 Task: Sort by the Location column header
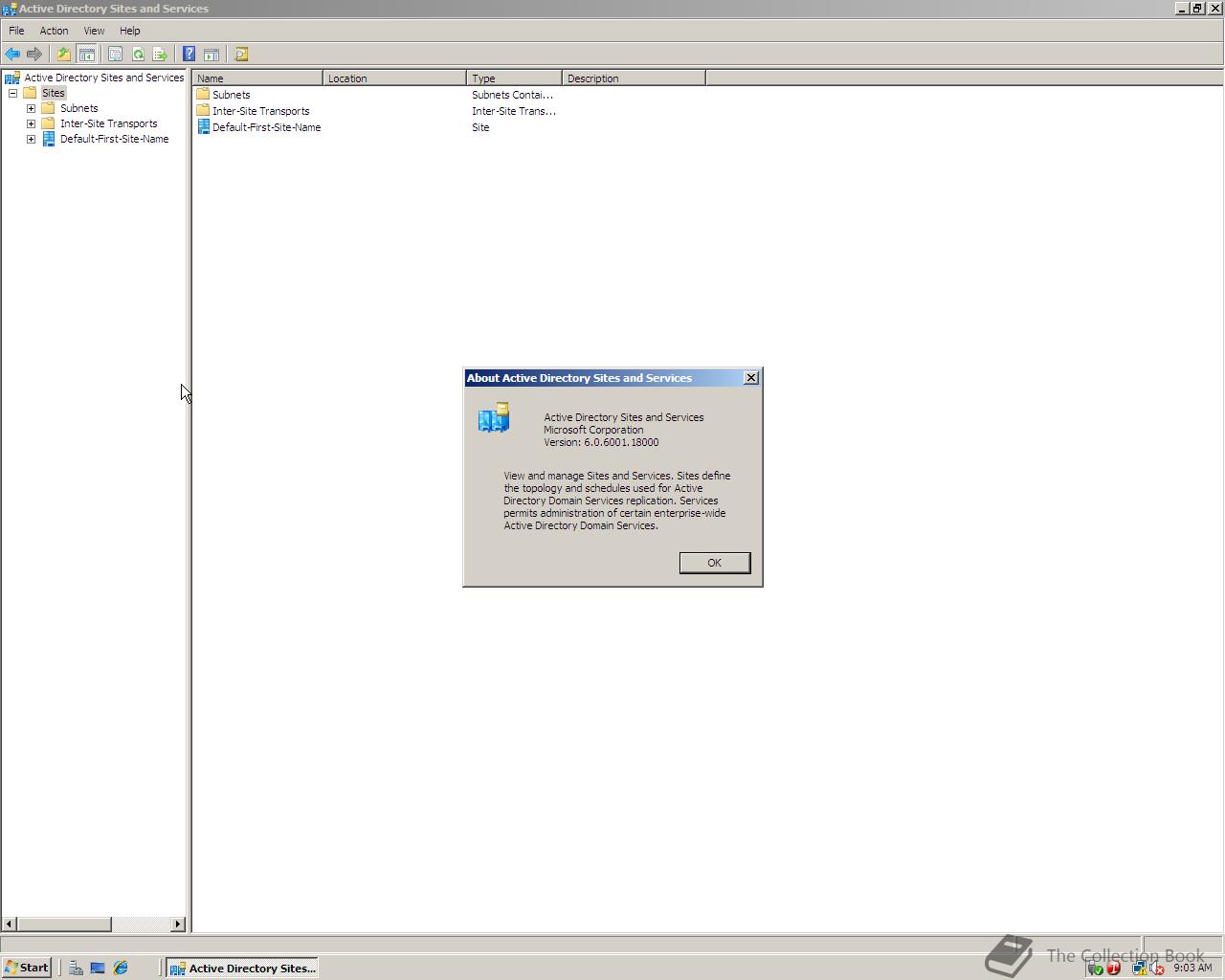click(x=394, y=78)
